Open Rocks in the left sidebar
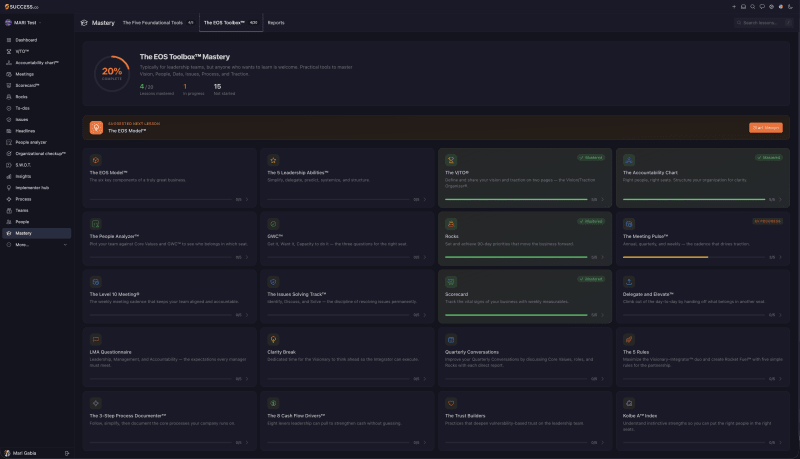Screen dimensions: 800x459 click(36, 97)
